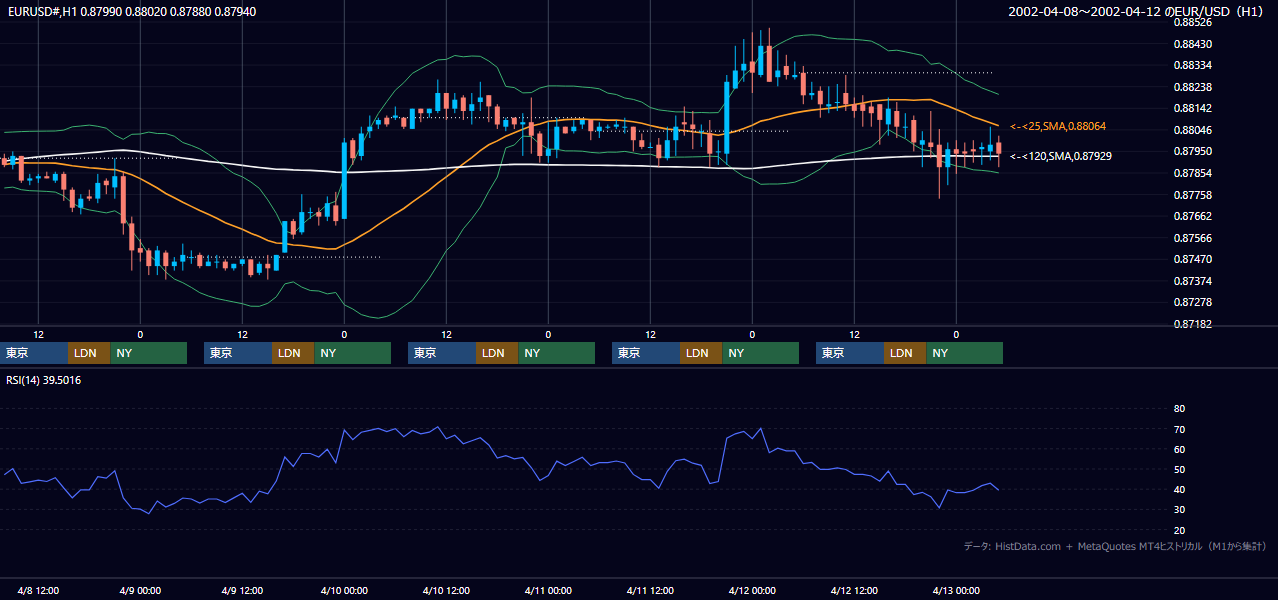Click price axis value 0.88430
This screenshot has height=600, width=1278.
[x=1192, y=44]
